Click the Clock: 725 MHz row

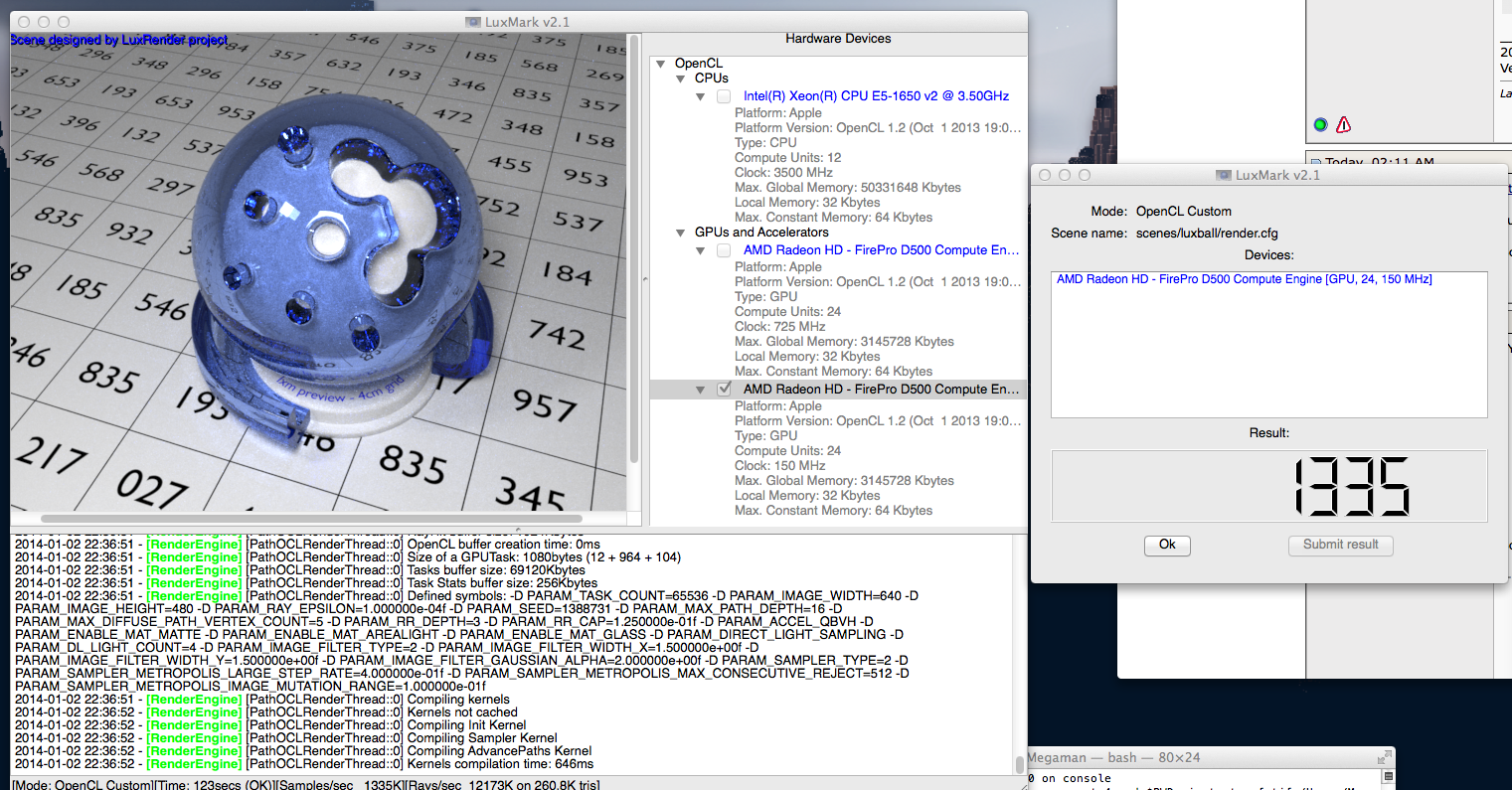(779, 327)
